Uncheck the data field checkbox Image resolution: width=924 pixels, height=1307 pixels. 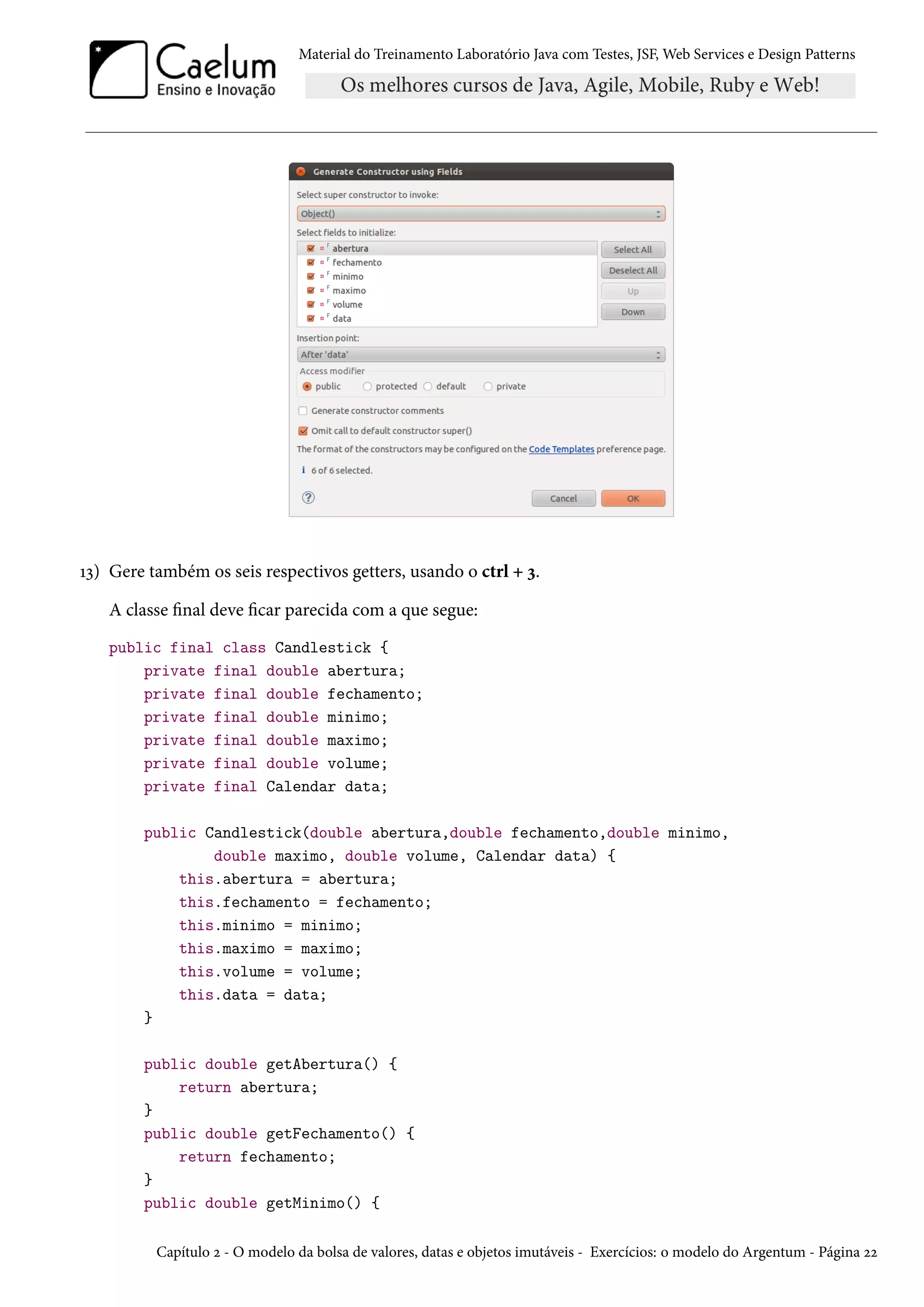tap(311, 318)
